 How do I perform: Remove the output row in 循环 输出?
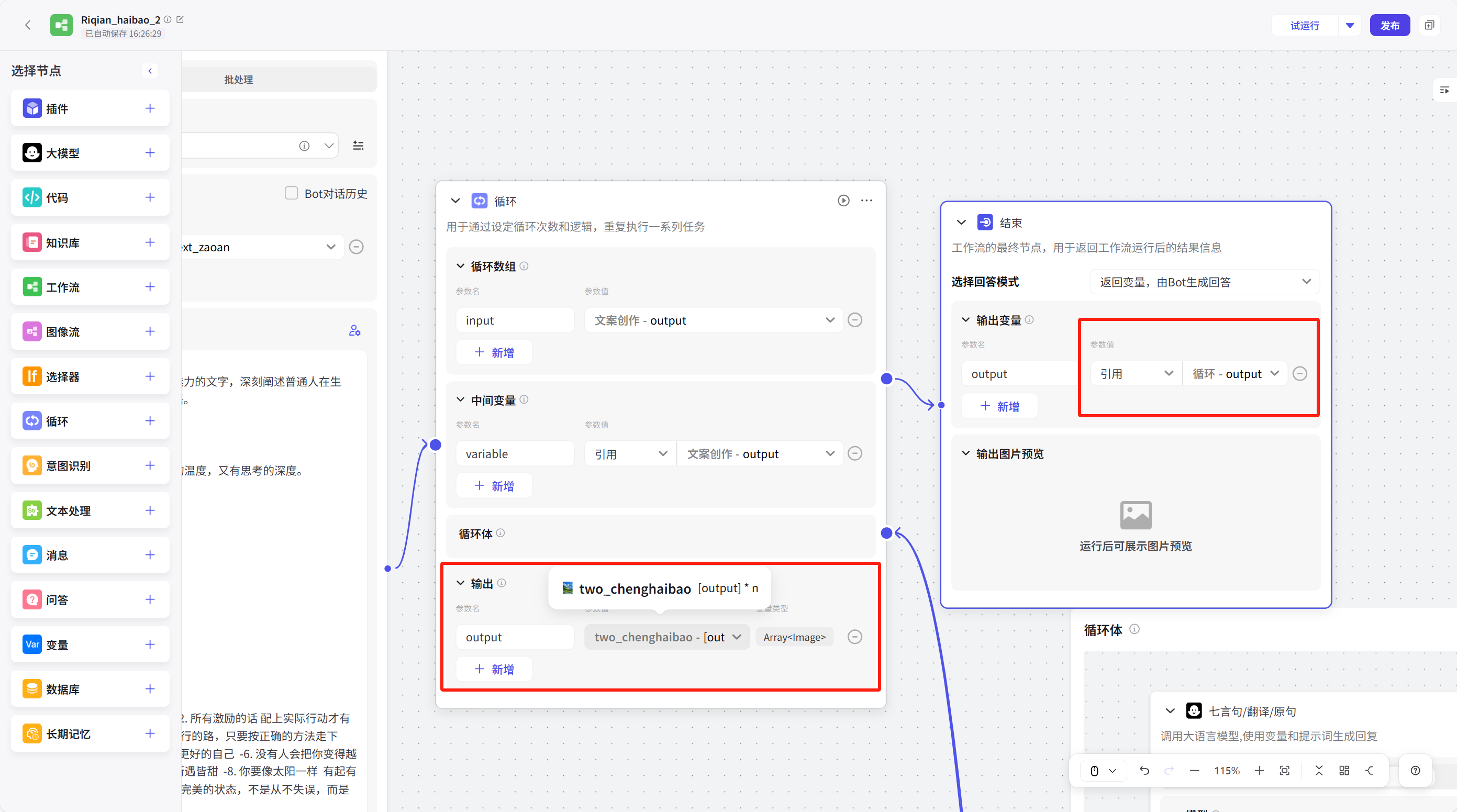point(855,637)
